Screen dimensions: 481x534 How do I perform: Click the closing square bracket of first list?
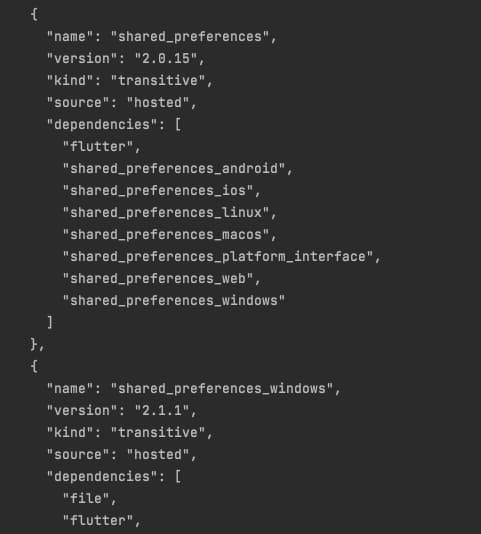50,322
